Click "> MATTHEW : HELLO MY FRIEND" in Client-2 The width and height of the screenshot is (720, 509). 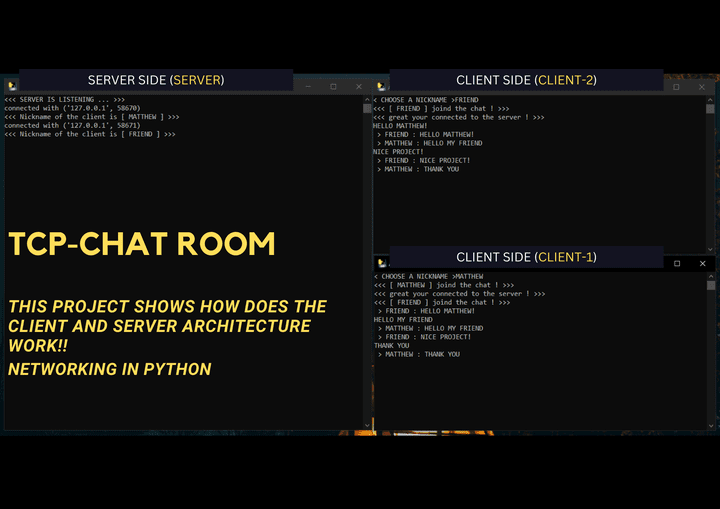[x=429, y=143]
